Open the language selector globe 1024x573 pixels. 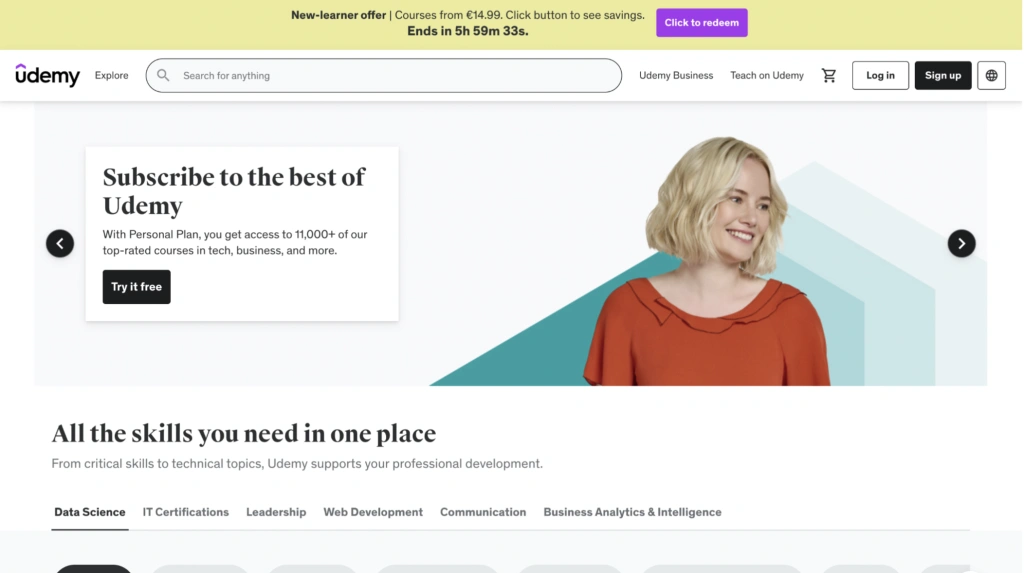tap(991, 76)
